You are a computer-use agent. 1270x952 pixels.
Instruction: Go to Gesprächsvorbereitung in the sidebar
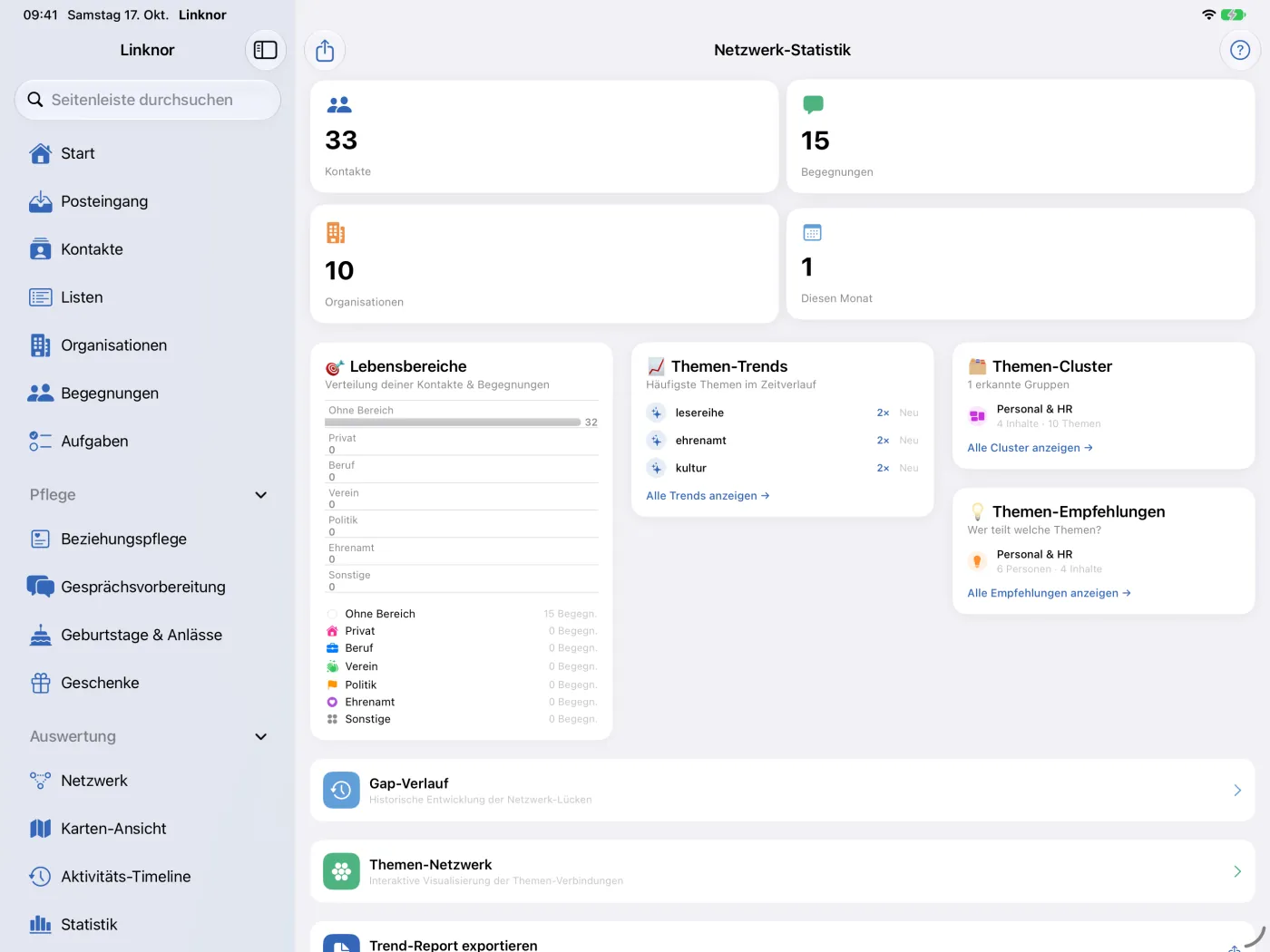click(148, 588)
